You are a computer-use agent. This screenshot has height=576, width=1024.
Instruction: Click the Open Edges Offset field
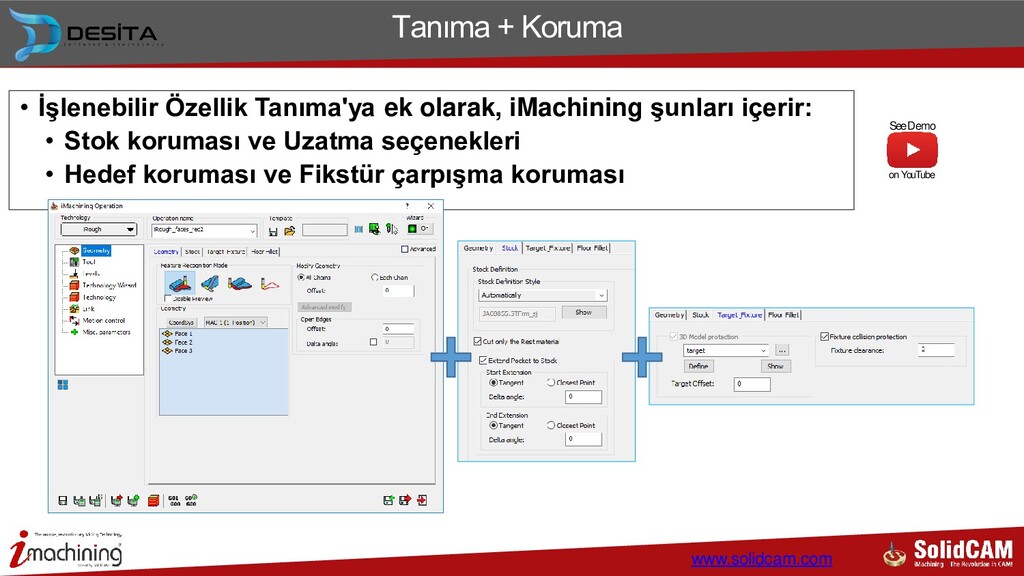[x=398, y=329]
